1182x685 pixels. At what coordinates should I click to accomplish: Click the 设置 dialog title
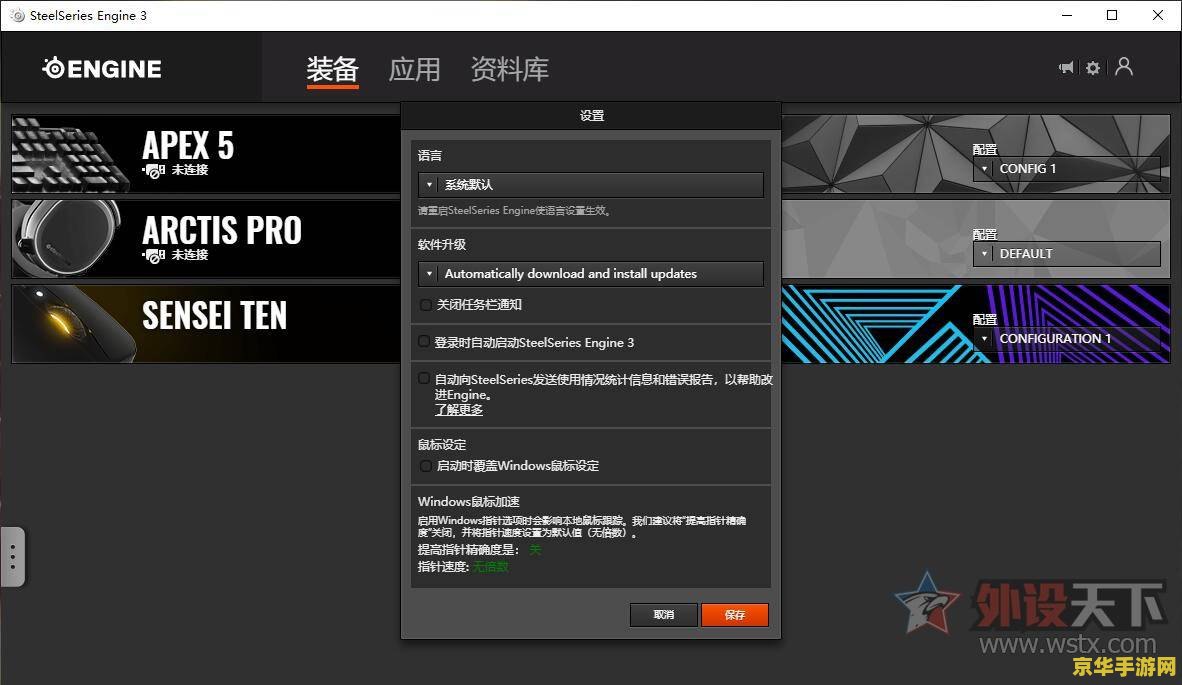coord(592,116)
